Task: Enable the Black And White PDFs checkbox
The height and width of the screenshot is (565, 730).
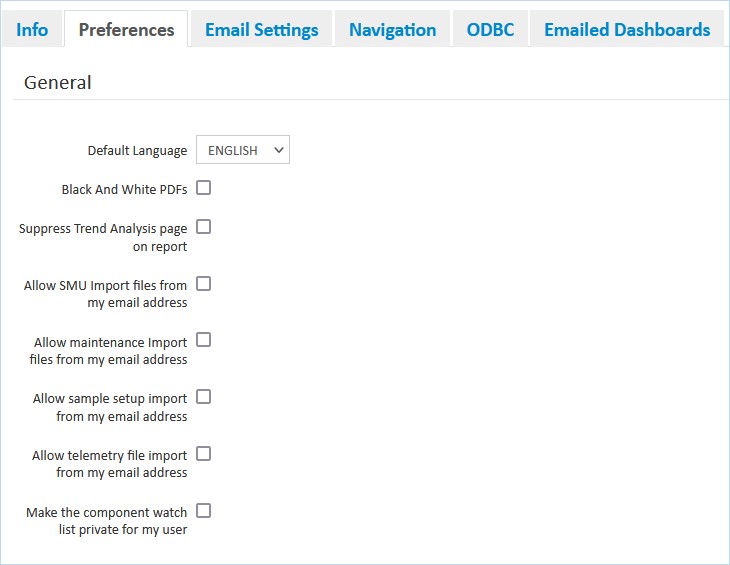Action: tap(204, 188)
